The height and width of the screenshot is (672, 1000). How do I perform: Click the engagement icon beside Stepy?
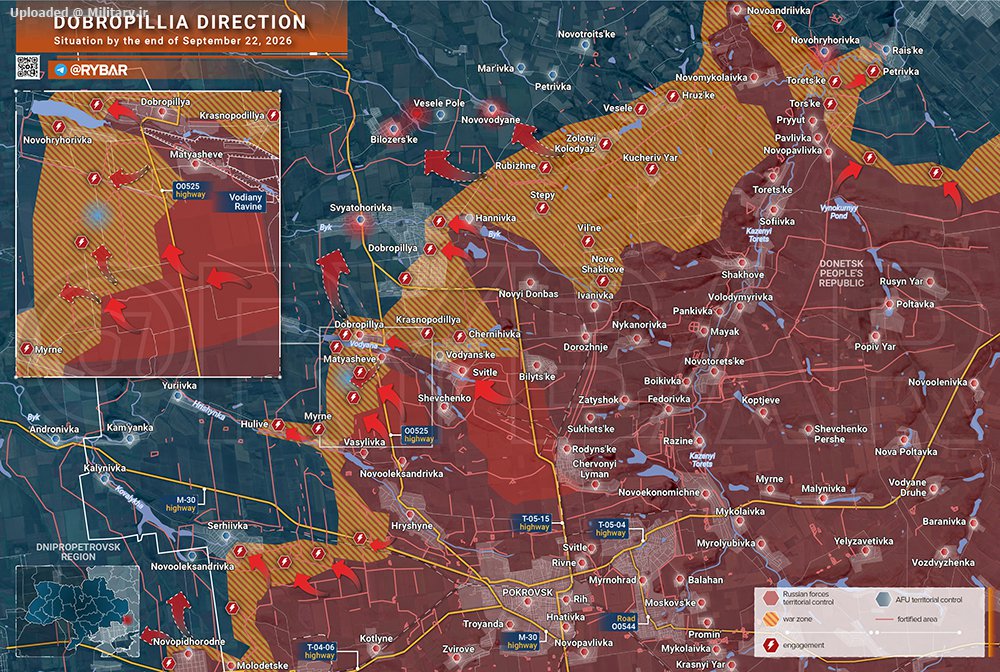542,208
